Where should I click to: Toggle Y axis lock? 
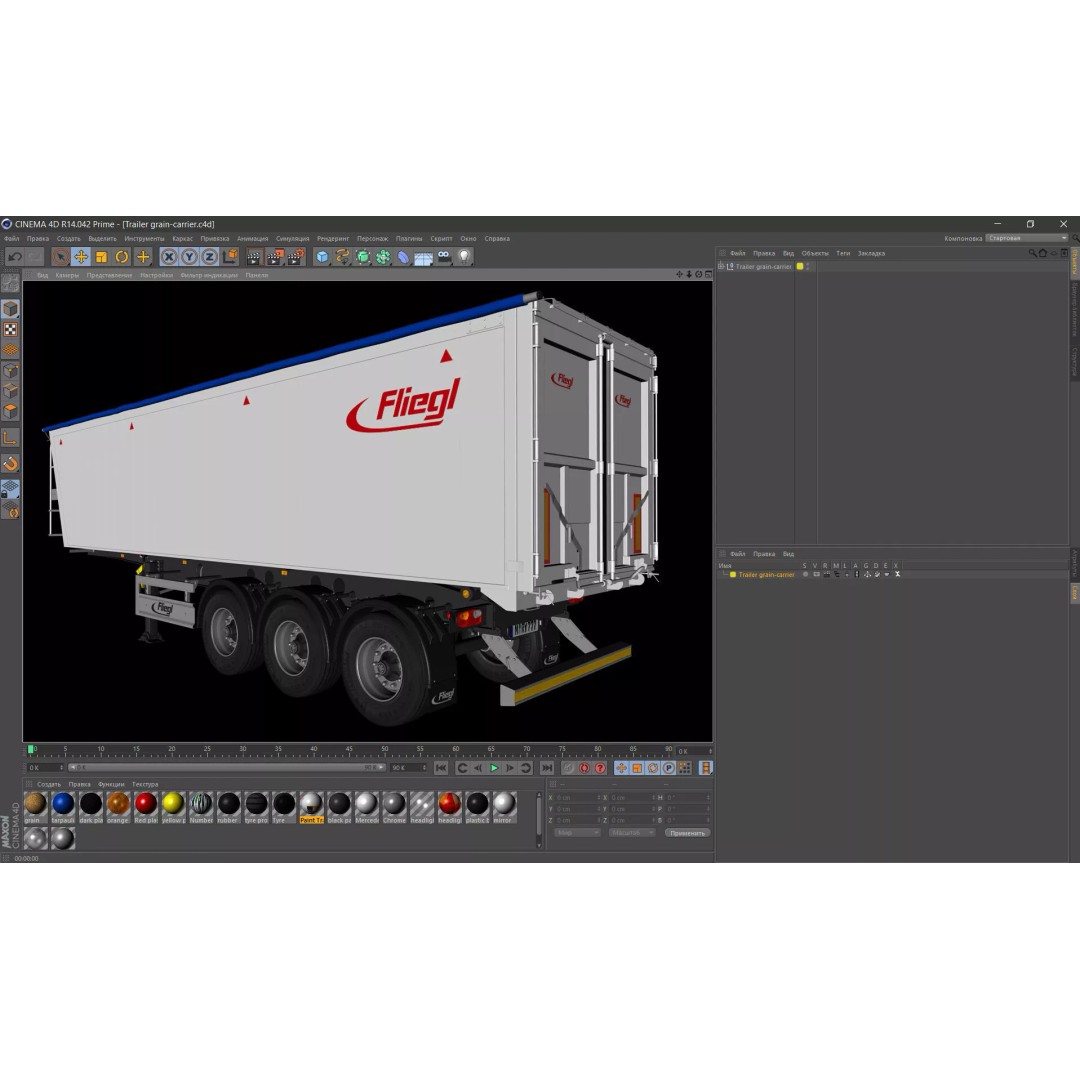coord(189,257)
